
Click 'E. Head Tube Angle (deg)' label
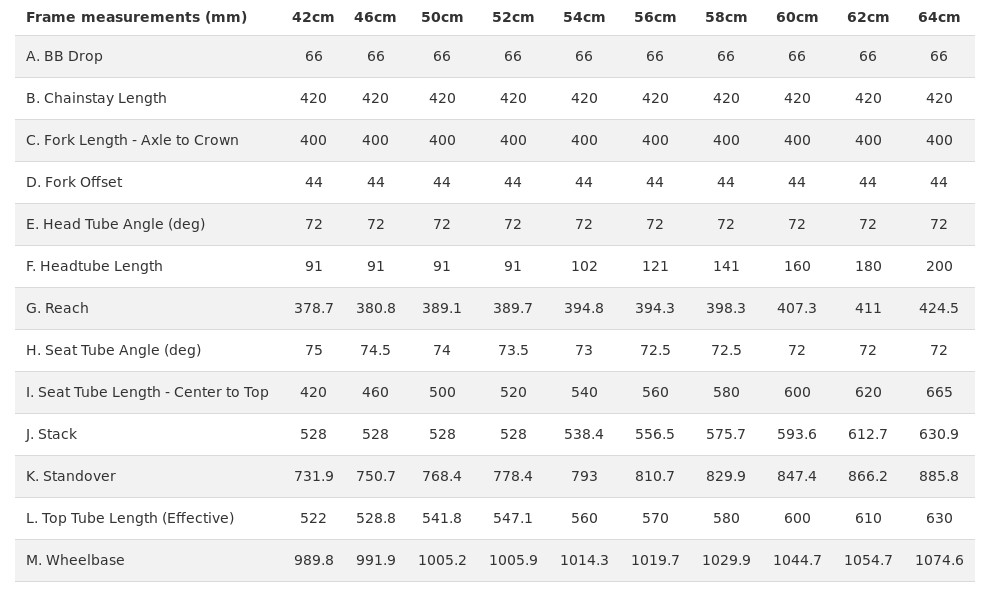(x=116, y=224)
